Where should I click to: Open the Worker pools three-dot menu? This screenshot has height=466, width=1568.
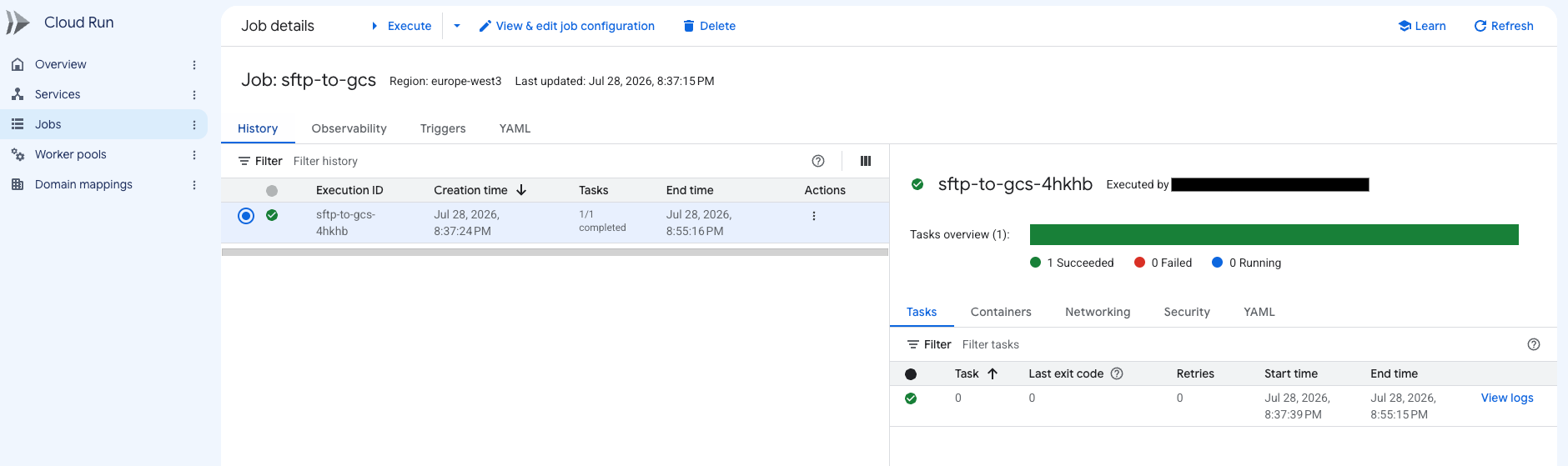tap(194, 155)
